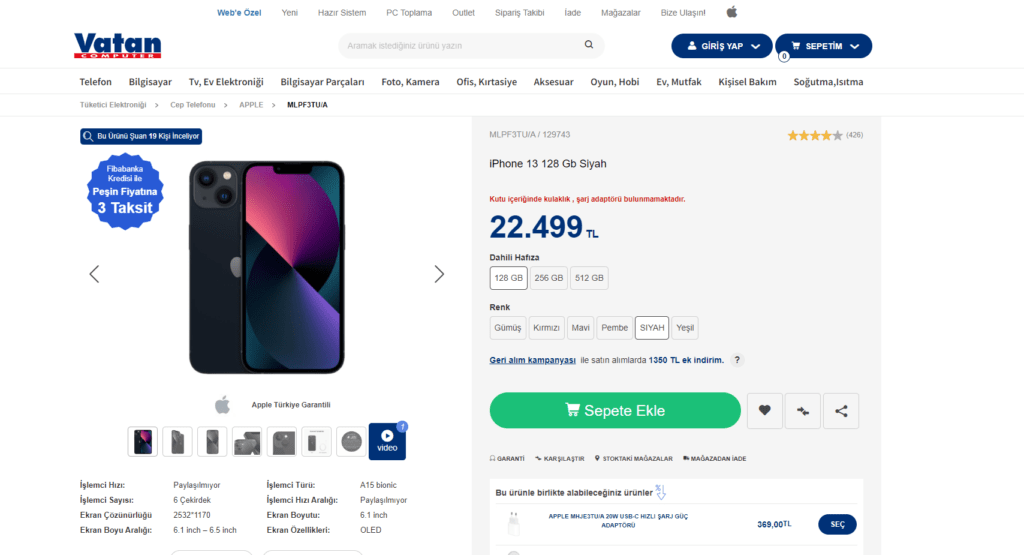Open the Giriş Yap dropdown
Screen dimensions: 1024x555
(721, 46)
